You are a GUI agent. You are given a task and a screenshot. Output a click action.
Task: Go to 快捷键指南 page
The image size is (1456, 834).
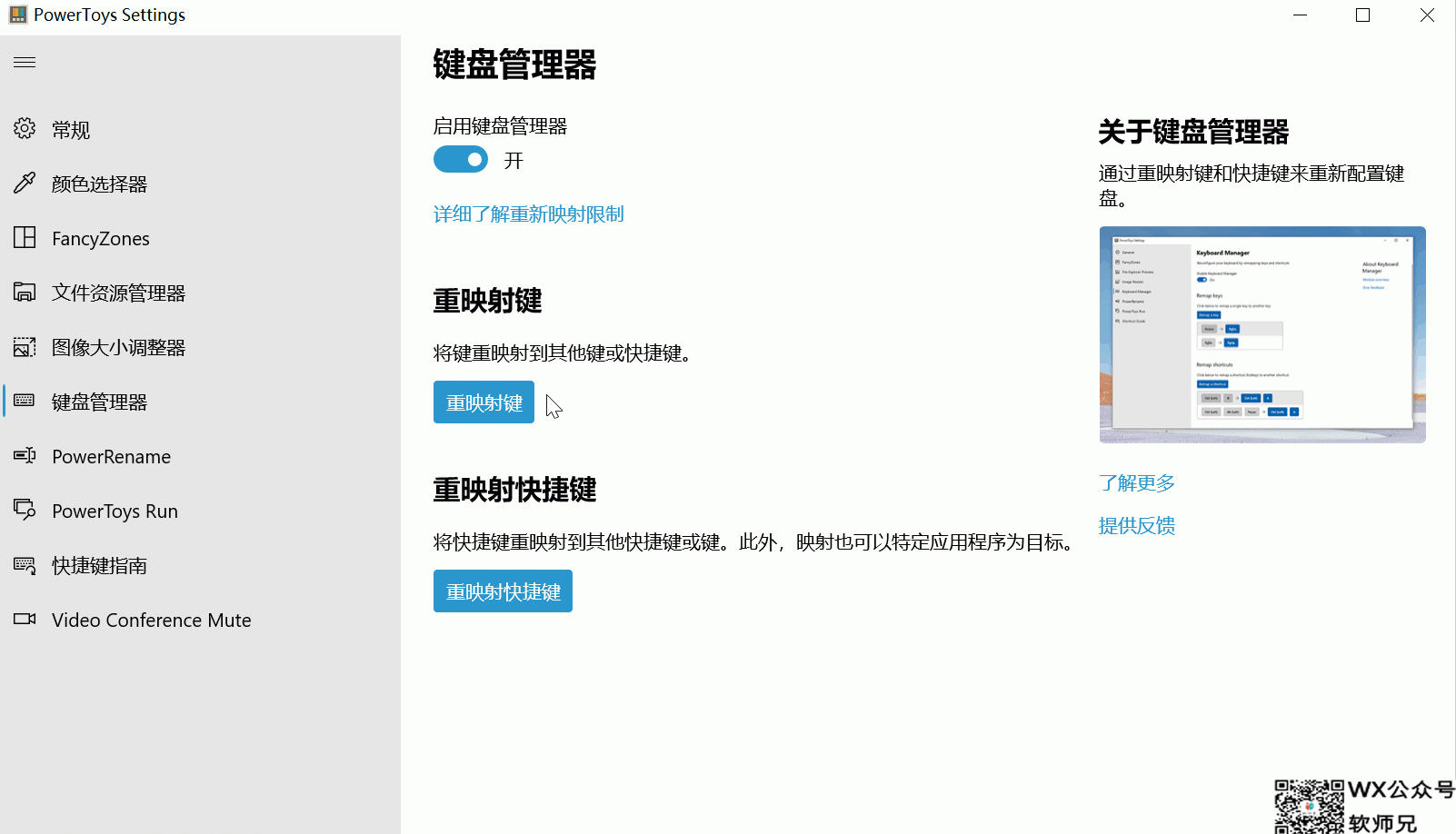tap(200, 565)
